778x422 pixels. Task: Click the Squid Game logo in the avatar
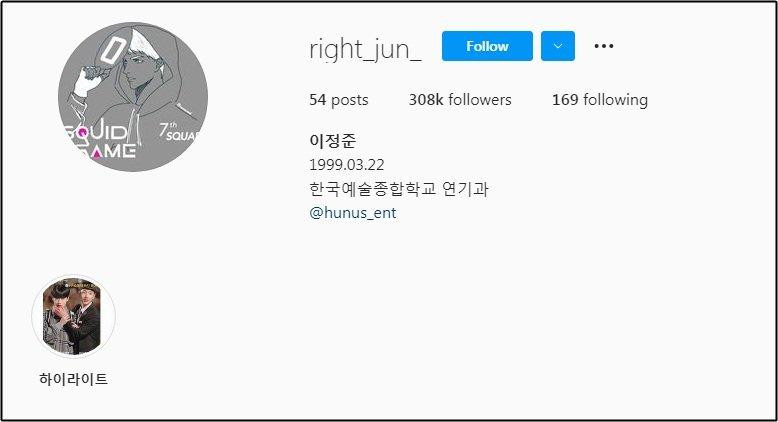click(100, 140)
